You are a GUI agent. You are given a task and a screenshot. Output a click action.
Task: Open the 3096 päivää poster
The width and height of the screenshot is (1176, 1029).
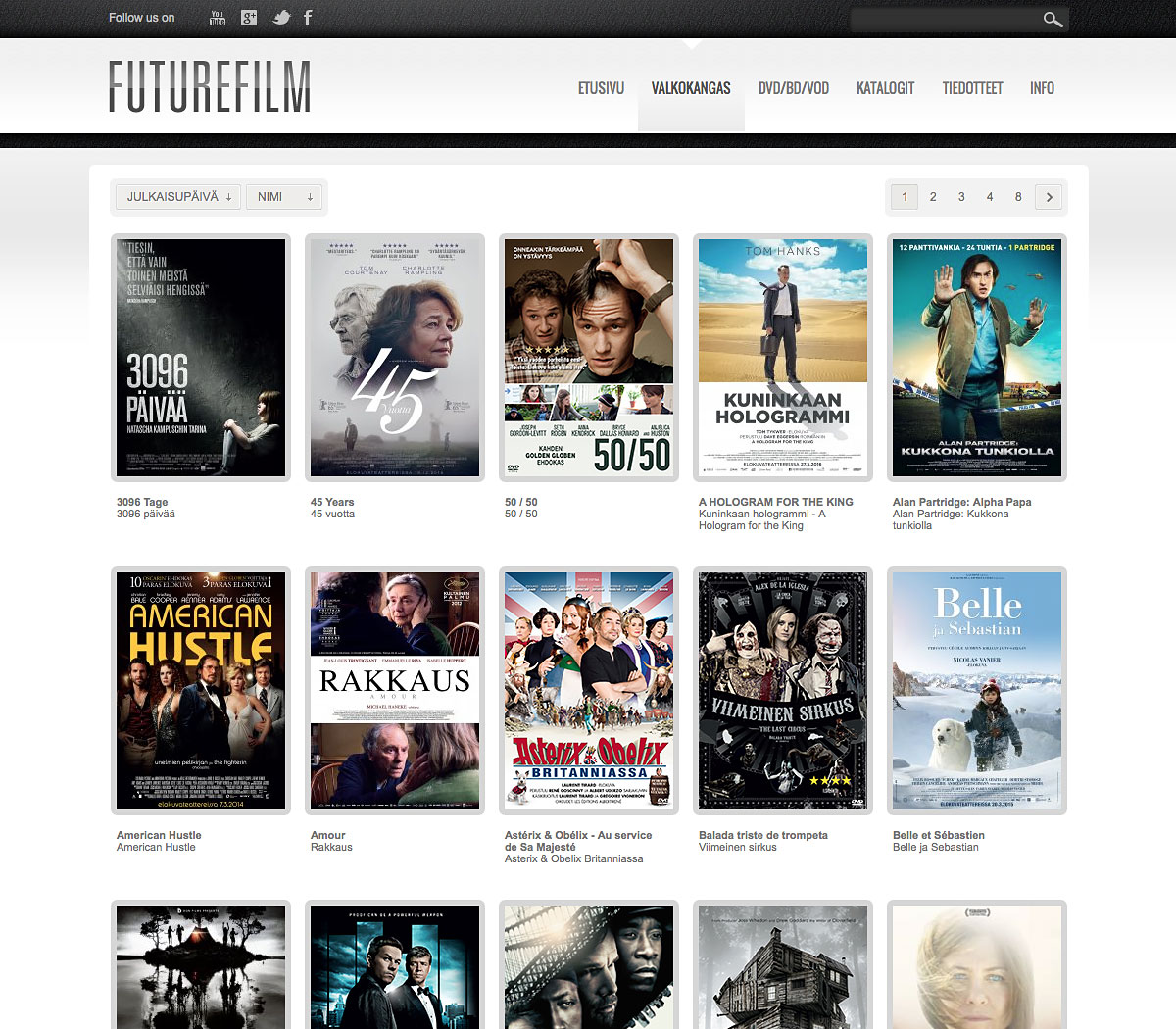pyautogui.click(x=201, y=358)
